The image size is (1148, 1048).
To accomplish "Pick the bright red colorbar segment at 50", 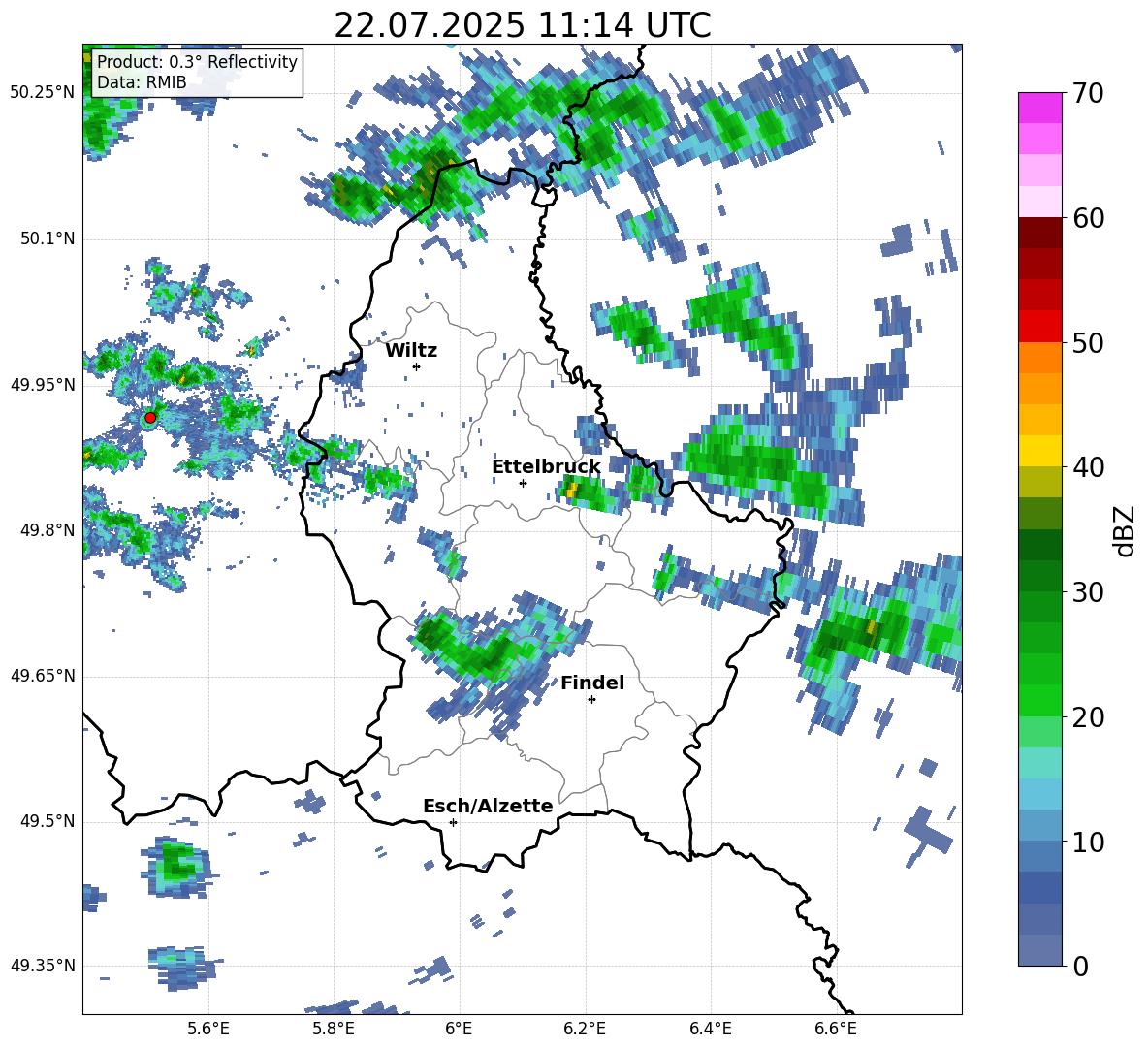I will point(1039,327).
